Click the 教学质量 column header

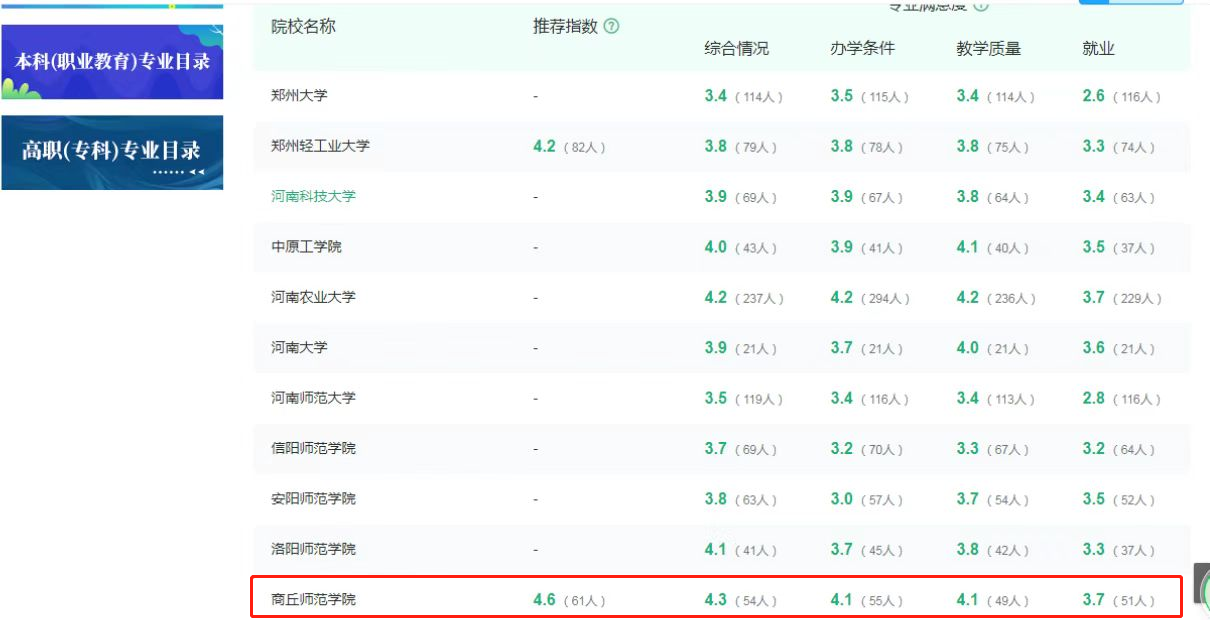[x=988, y=49]
